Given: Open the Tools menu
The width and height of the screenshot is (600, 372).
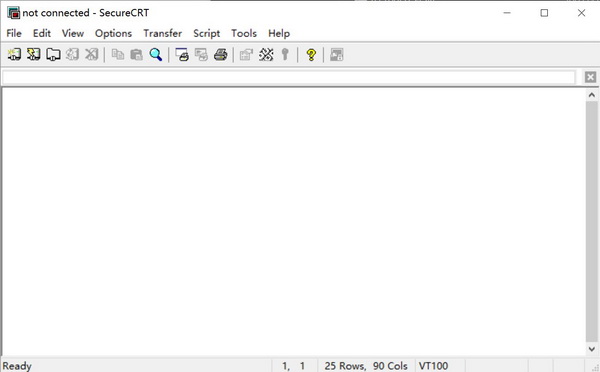Looking at the screenshot, I should [244, 33].
